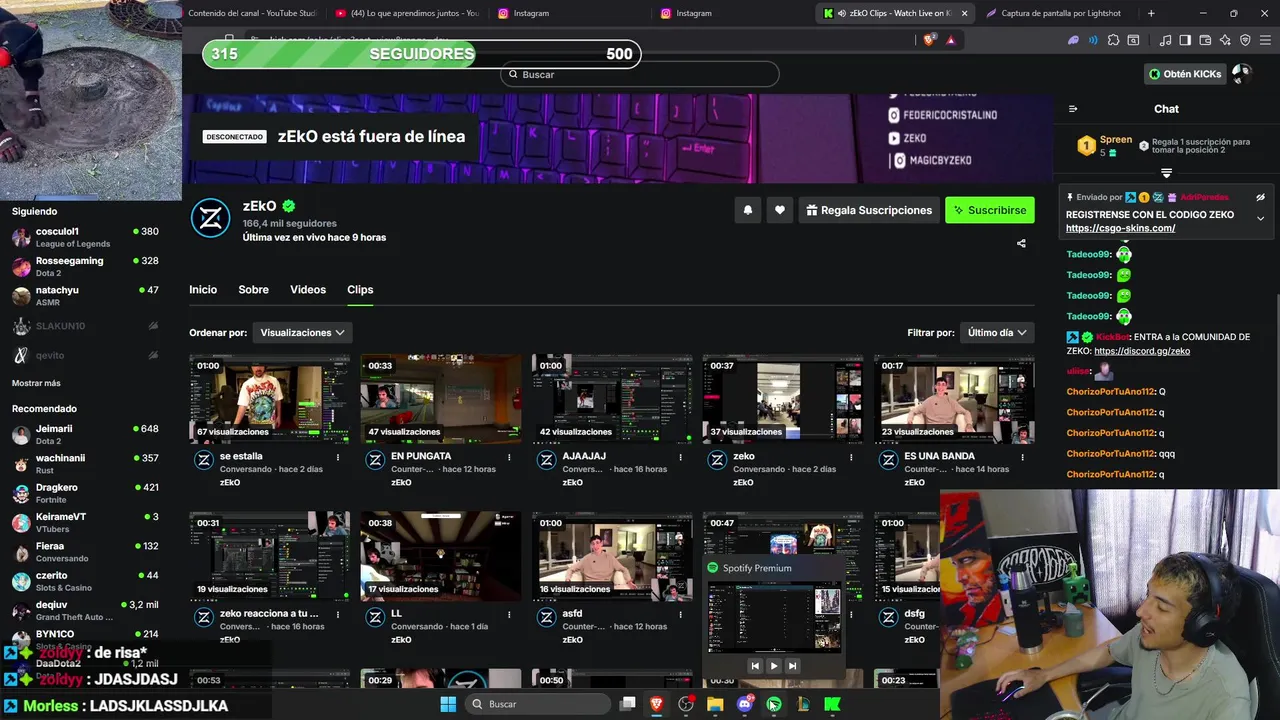This screenshot has width=1280, height=720.
Task: Click the Kick search field 'Buscar'
Action: click(640, 74)
